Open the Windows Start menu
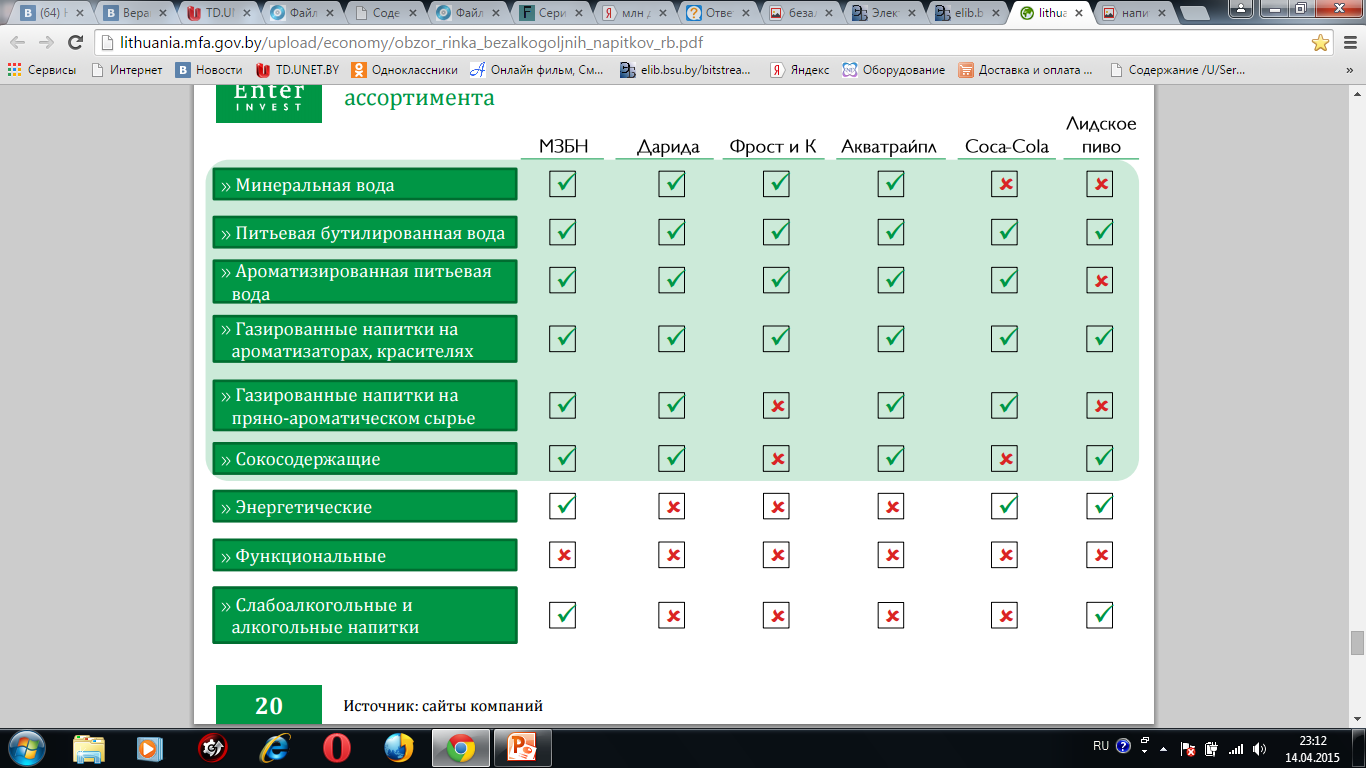Screen dimensions: 1366x768 pyautogui.click(x=26, y=747)
